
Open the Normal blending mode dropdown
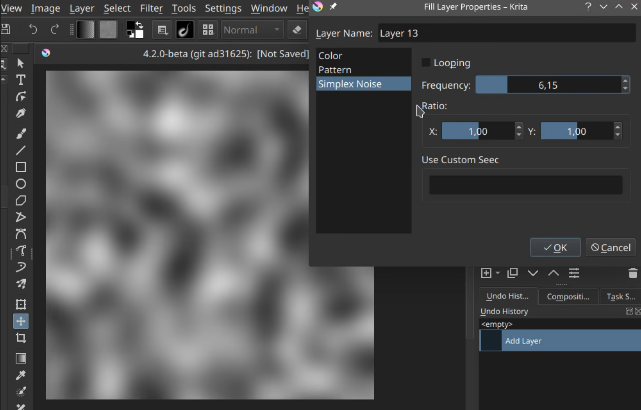[x=252, y=30]
